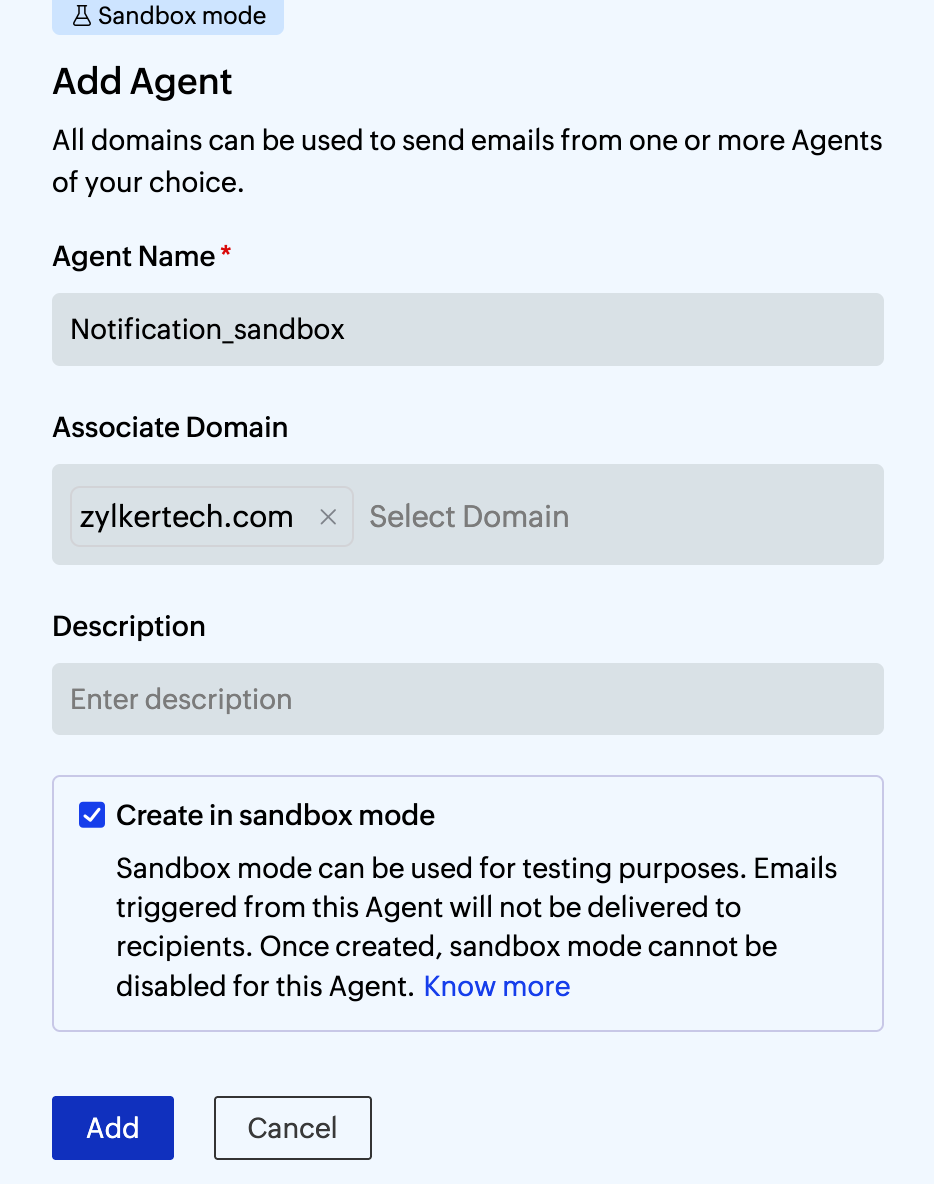Viewport: 934px width, 1184px height.
Task: Expand the domain selection list
Action: tap(468, 516)
